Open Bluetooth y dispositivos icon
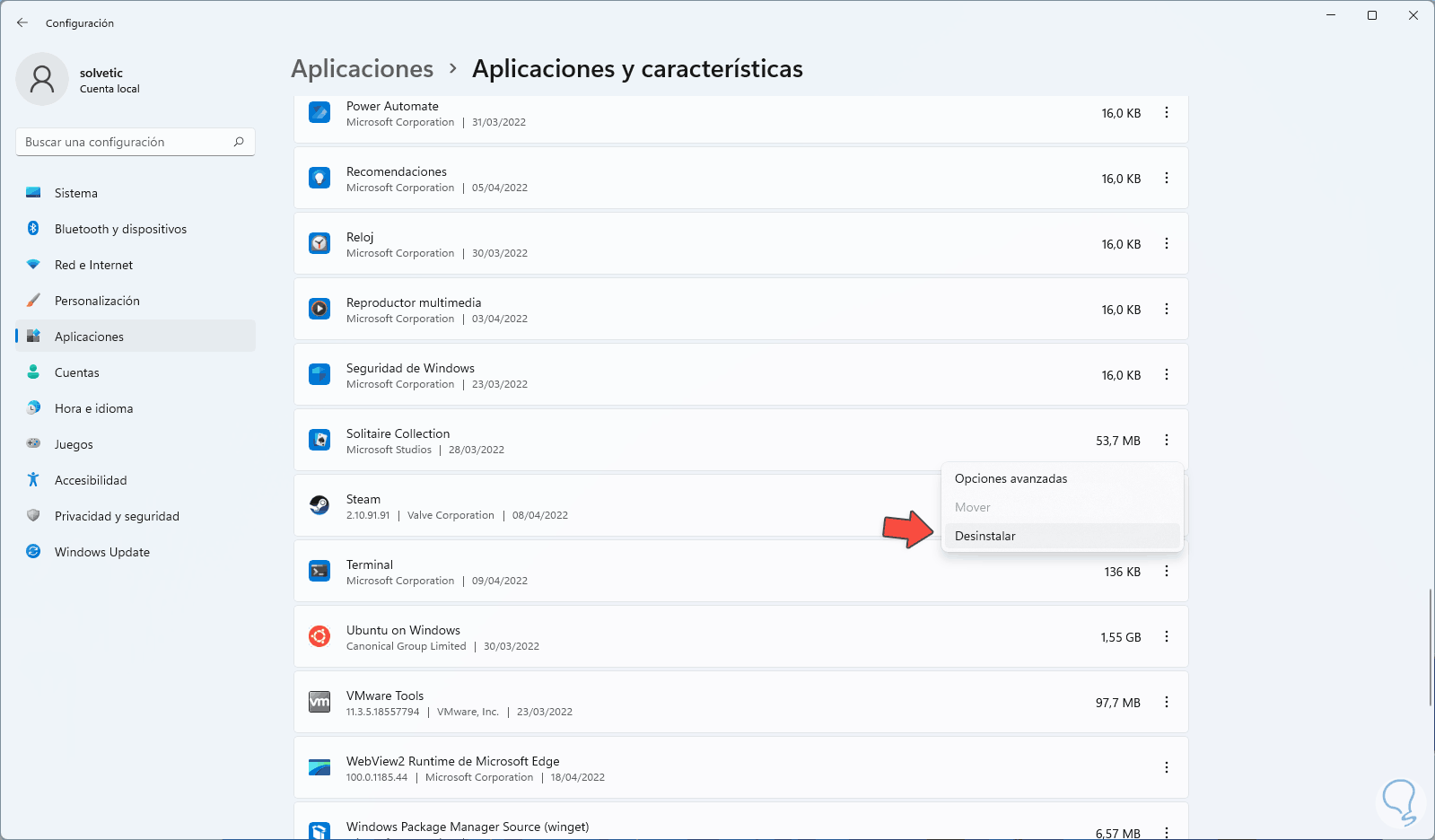 click(x=33, y=229)
